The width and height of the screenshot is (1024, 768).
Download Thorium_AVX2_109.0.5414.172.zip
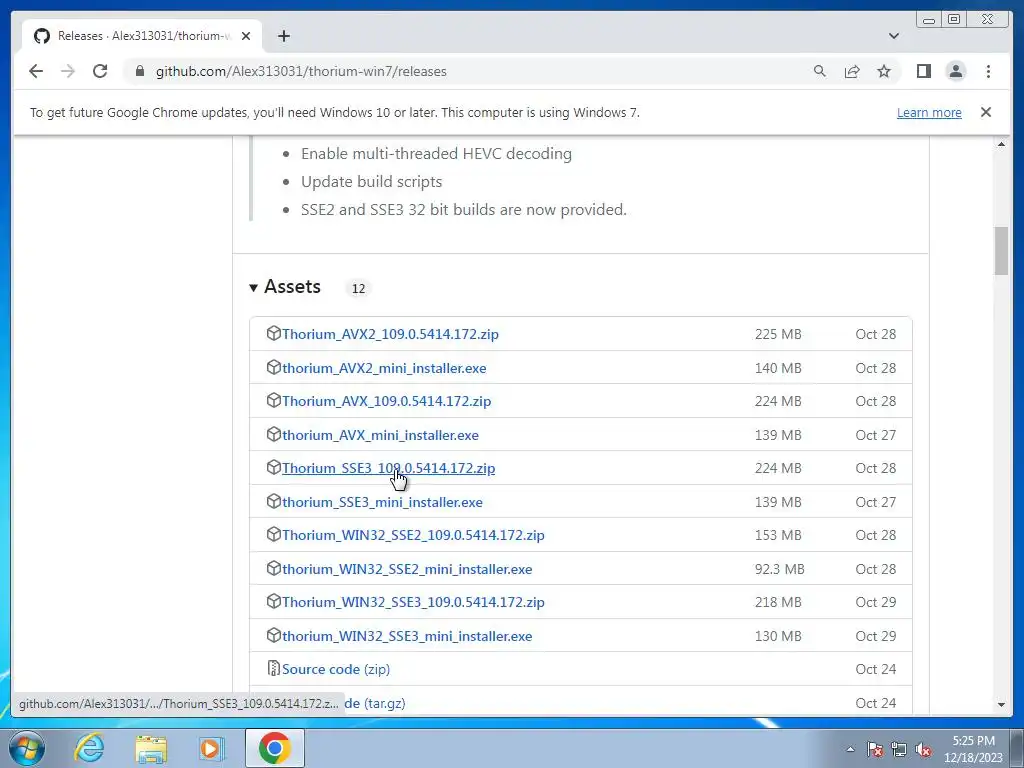tap(390, 334)
